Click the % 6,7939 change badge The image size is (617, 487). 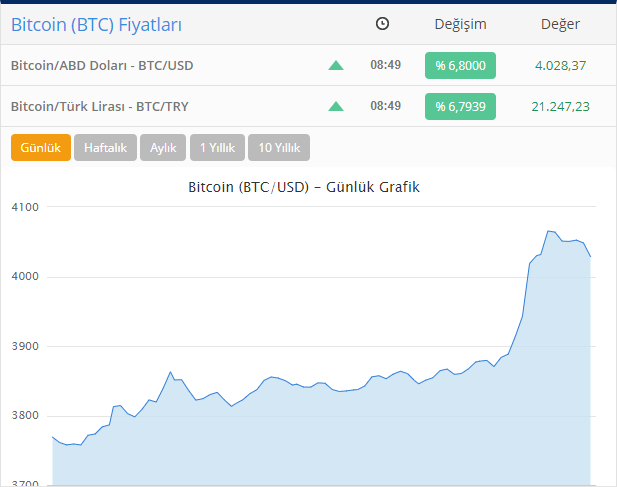(x=460, y=106)
